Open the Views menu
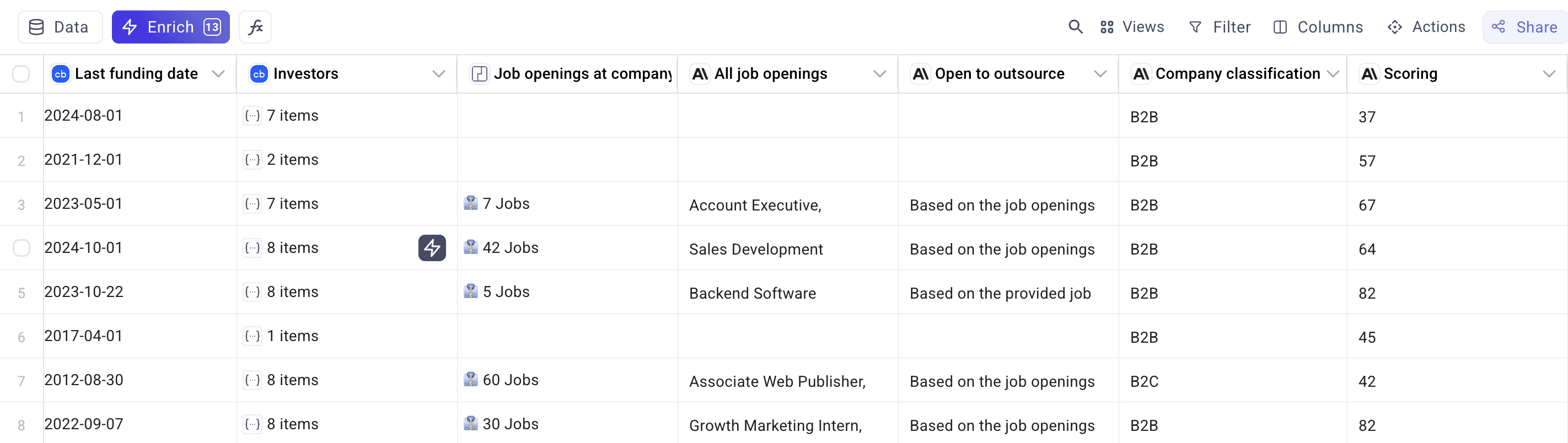The width and height of the screenshot is (1568, 443). [x=1131, y=27]
